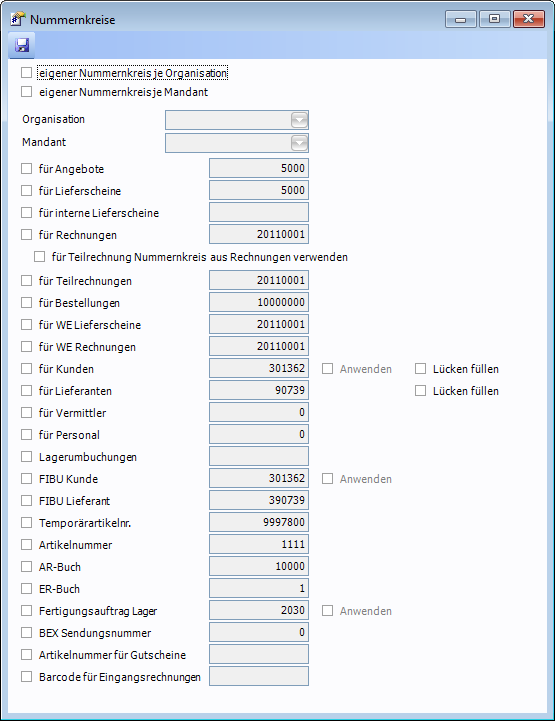Expand the Mandant dropdown arrow
The height and width of the screenshot is (721, 555).
point(299,143)
